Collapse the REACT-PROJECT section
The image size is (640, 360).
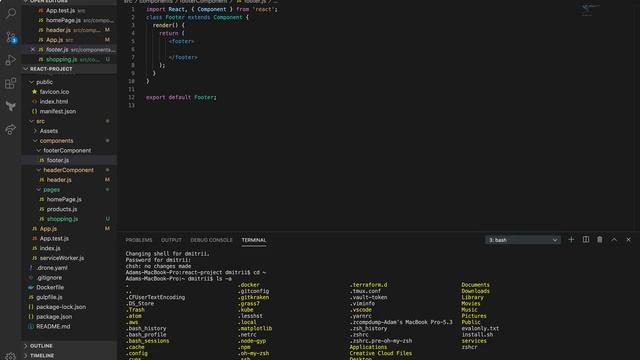[69, 69]
